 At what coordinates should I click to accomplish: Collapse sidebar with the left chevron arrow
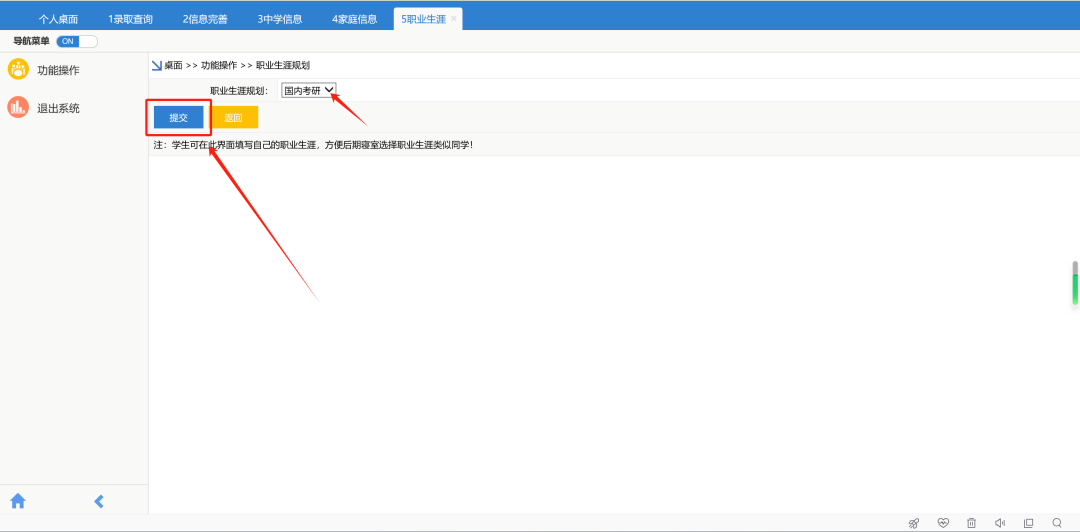[99, 501]
